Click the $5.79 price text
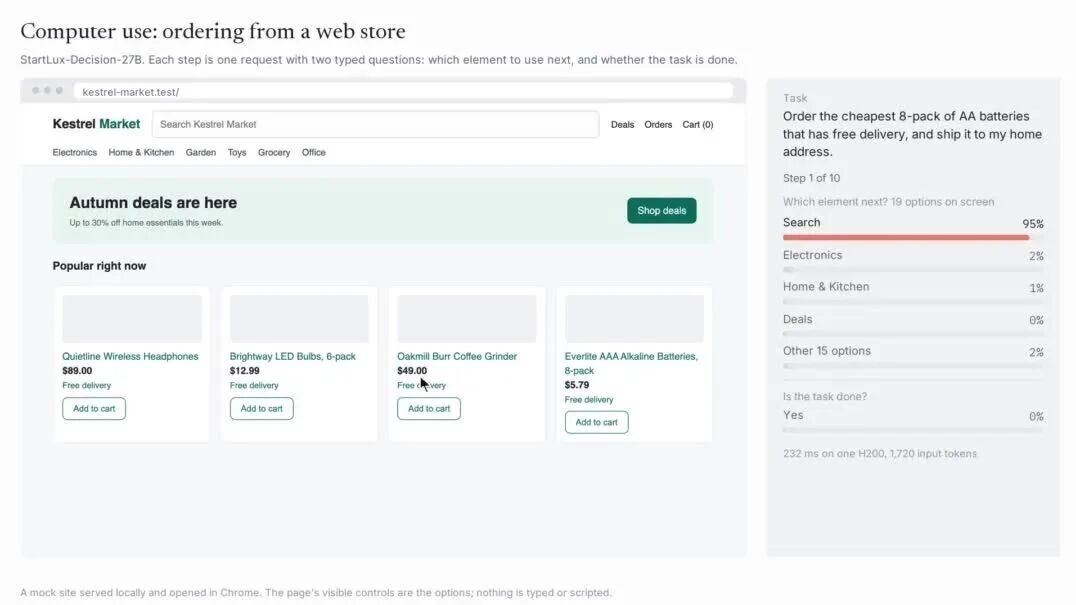 point(576,385)
